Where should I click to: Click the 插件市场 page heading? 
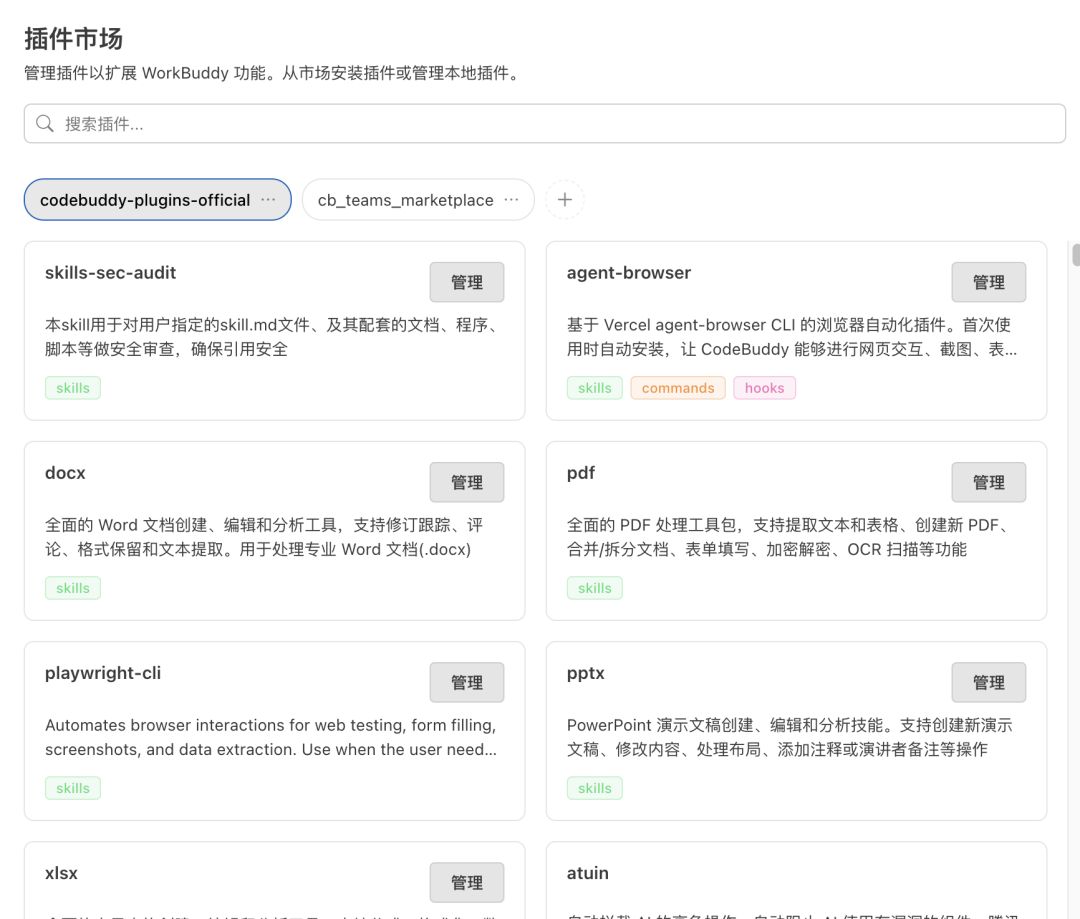point(74,39)
